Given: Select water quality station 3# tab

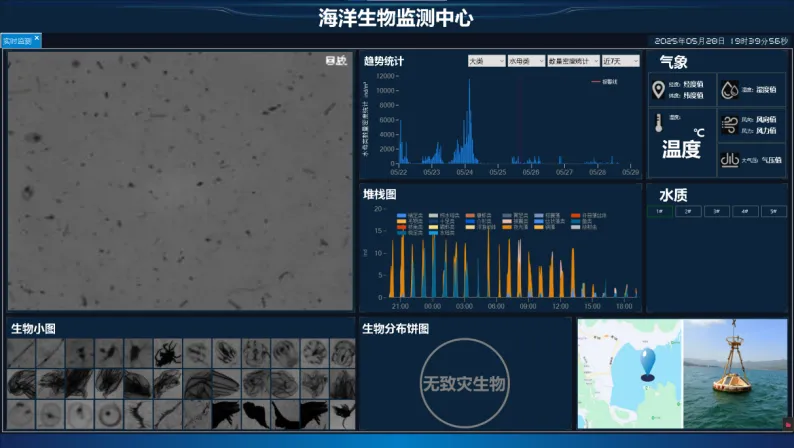Looking at the screenshot, I should click(717, 211).
